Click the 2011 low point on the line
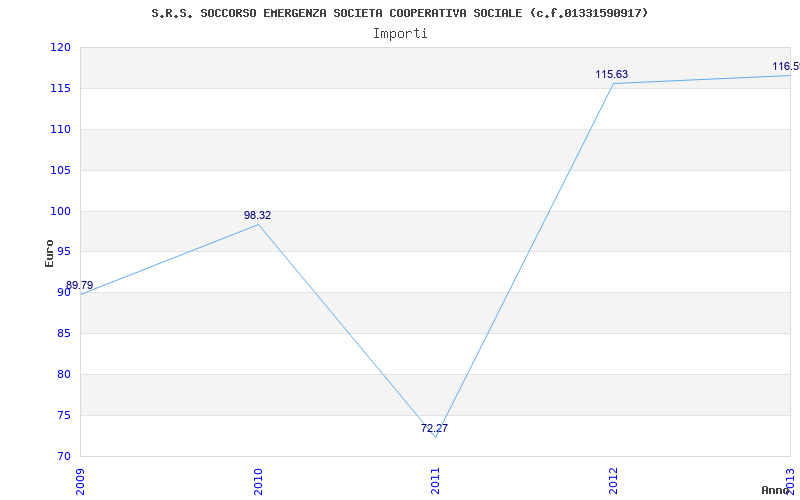 [435, 437]
